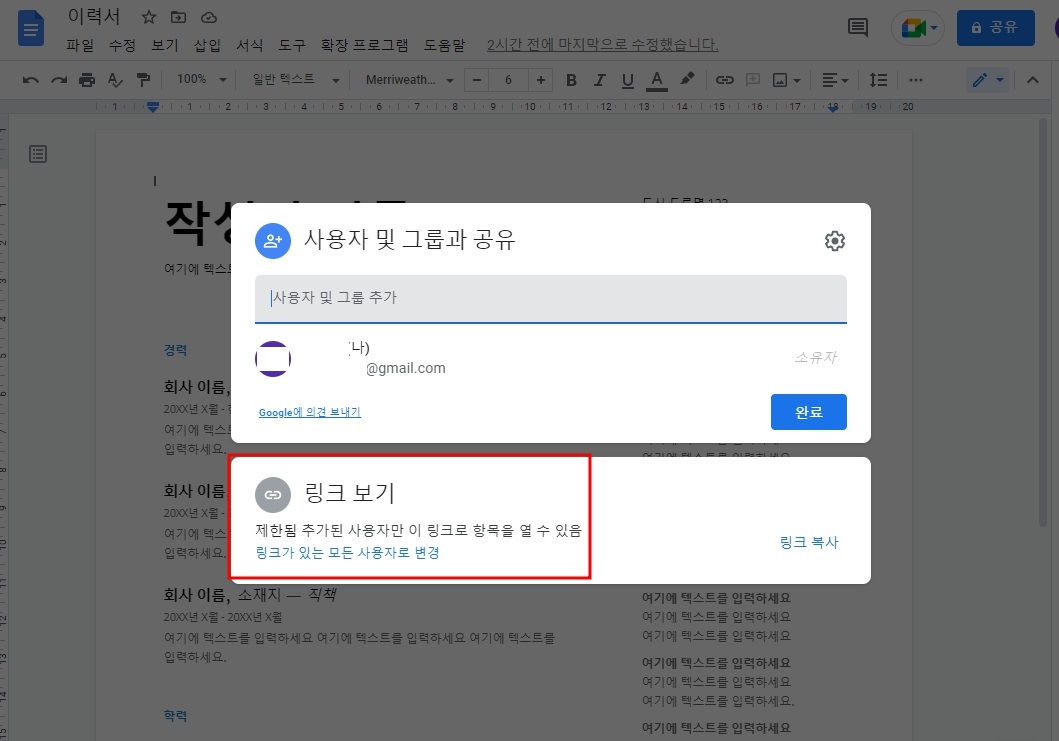Screen dimensions: 1059x741
Task: Open text alignment options
Action: click(835, 80)
